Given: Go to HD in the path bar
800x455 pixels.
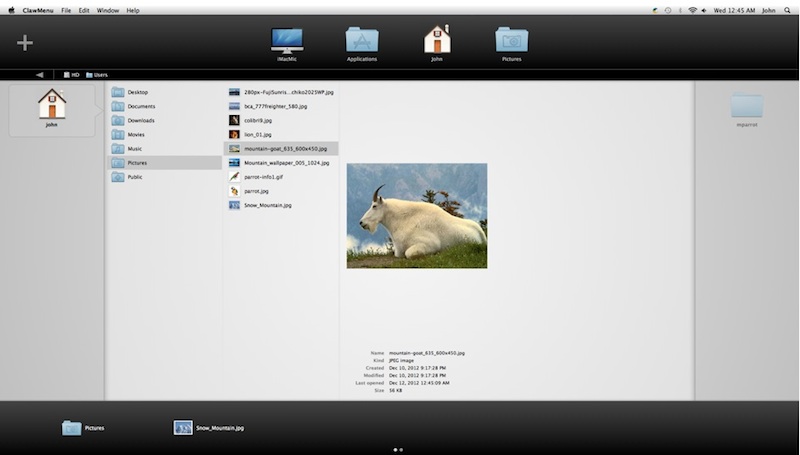Looking at the screenshot, I should (x=71, y=74).
